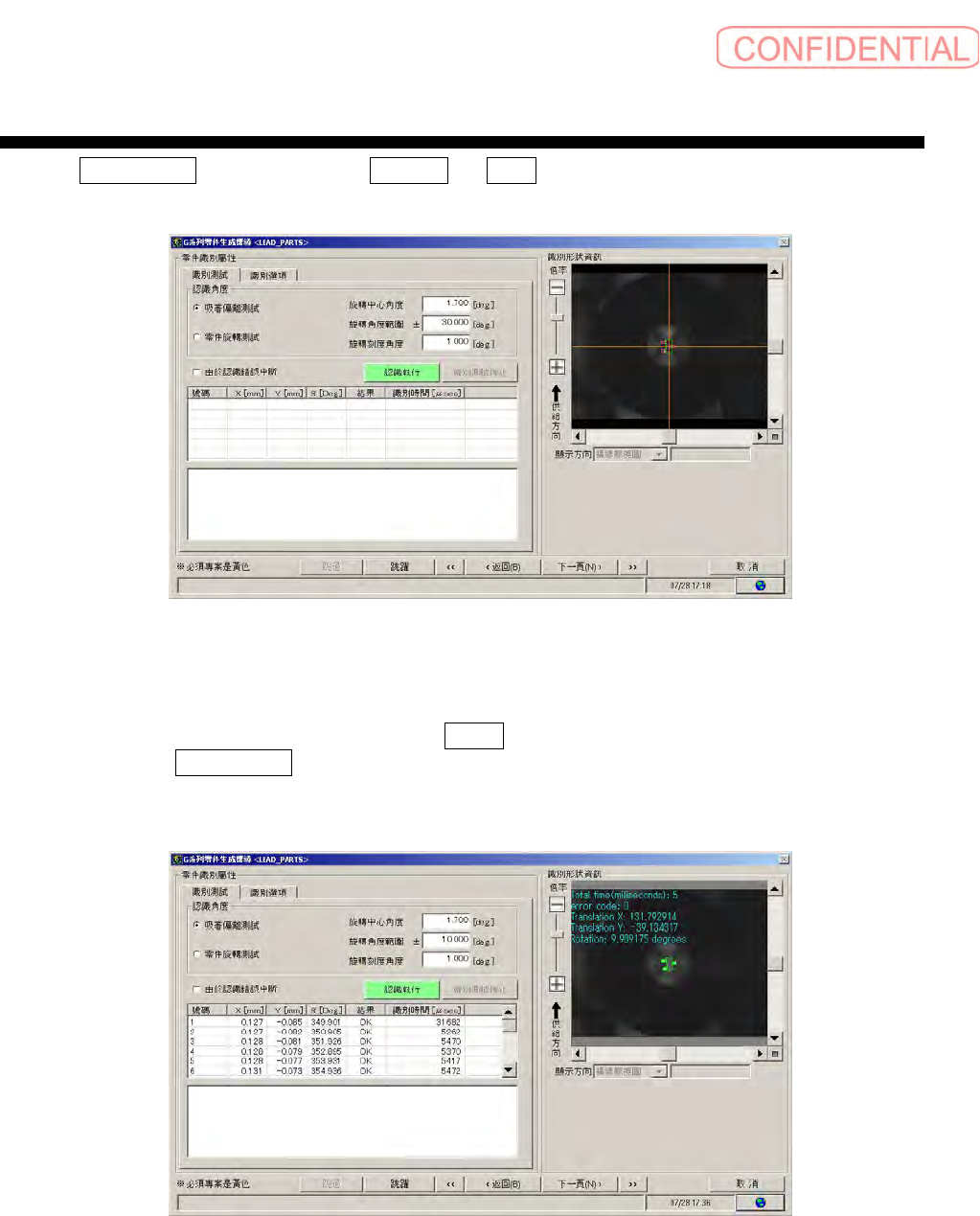980x1216 pixels.
Task: Click image scroll-left arrow in the 17:36 window
Action: coord(578,1054)
